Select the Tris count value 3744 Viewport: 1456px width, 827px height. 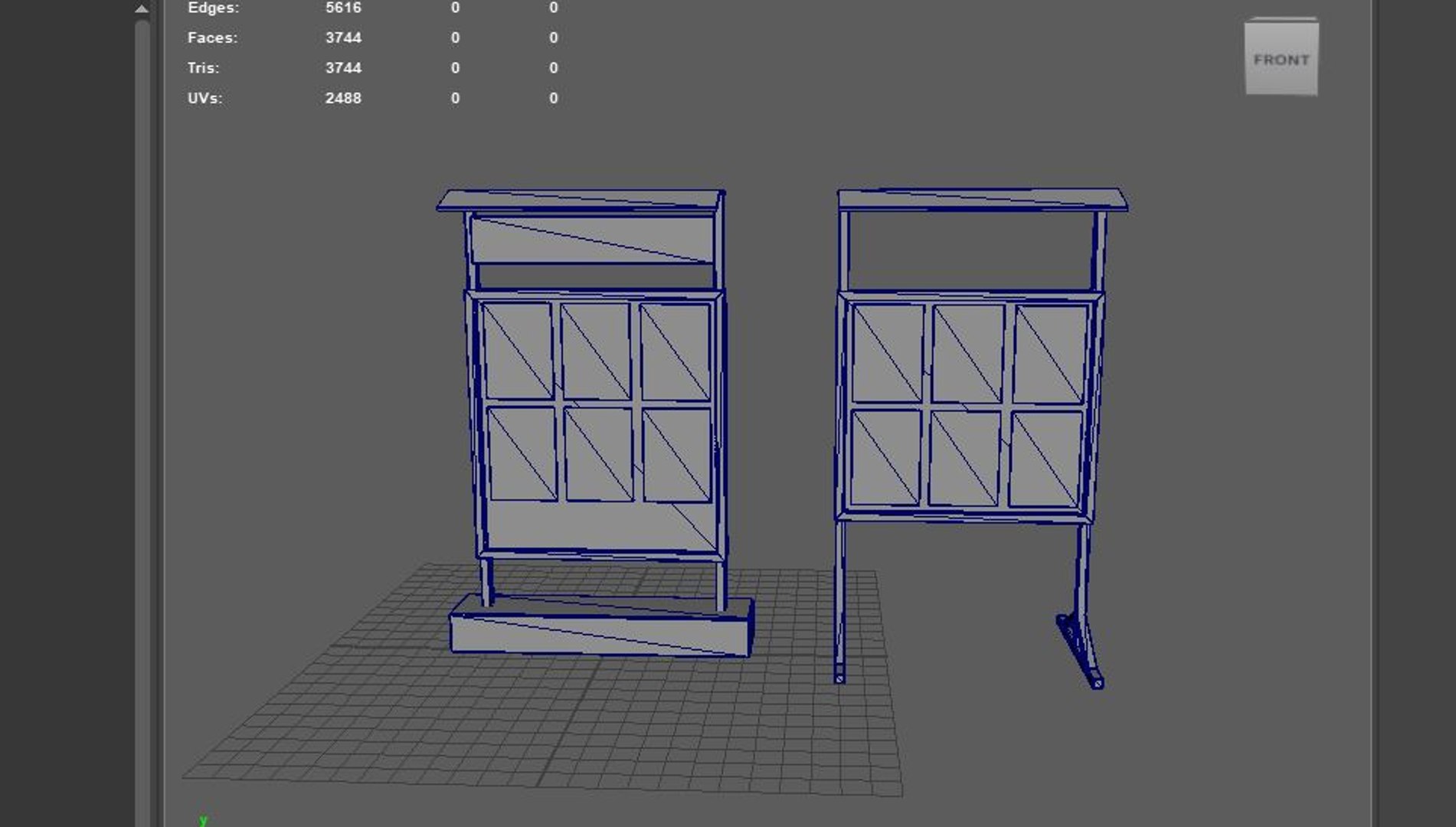[343, 68]
